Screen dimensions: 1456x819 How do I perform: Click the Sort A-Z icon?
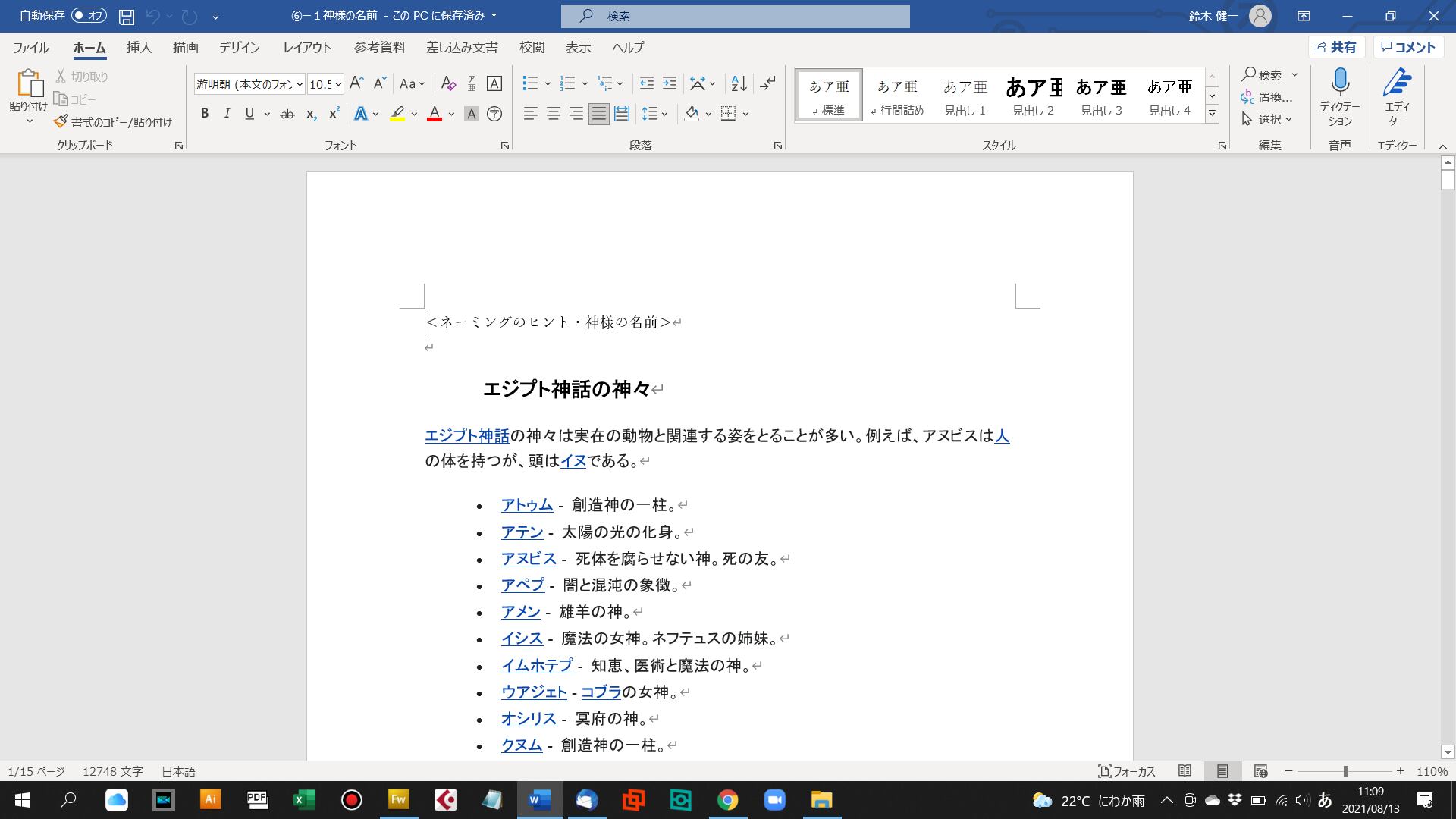tap(739, 83)
